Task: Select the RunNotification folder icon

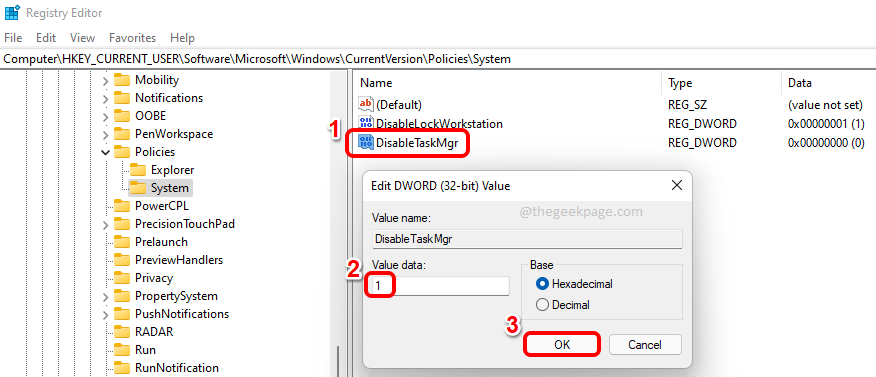Action: click(122, 368)
